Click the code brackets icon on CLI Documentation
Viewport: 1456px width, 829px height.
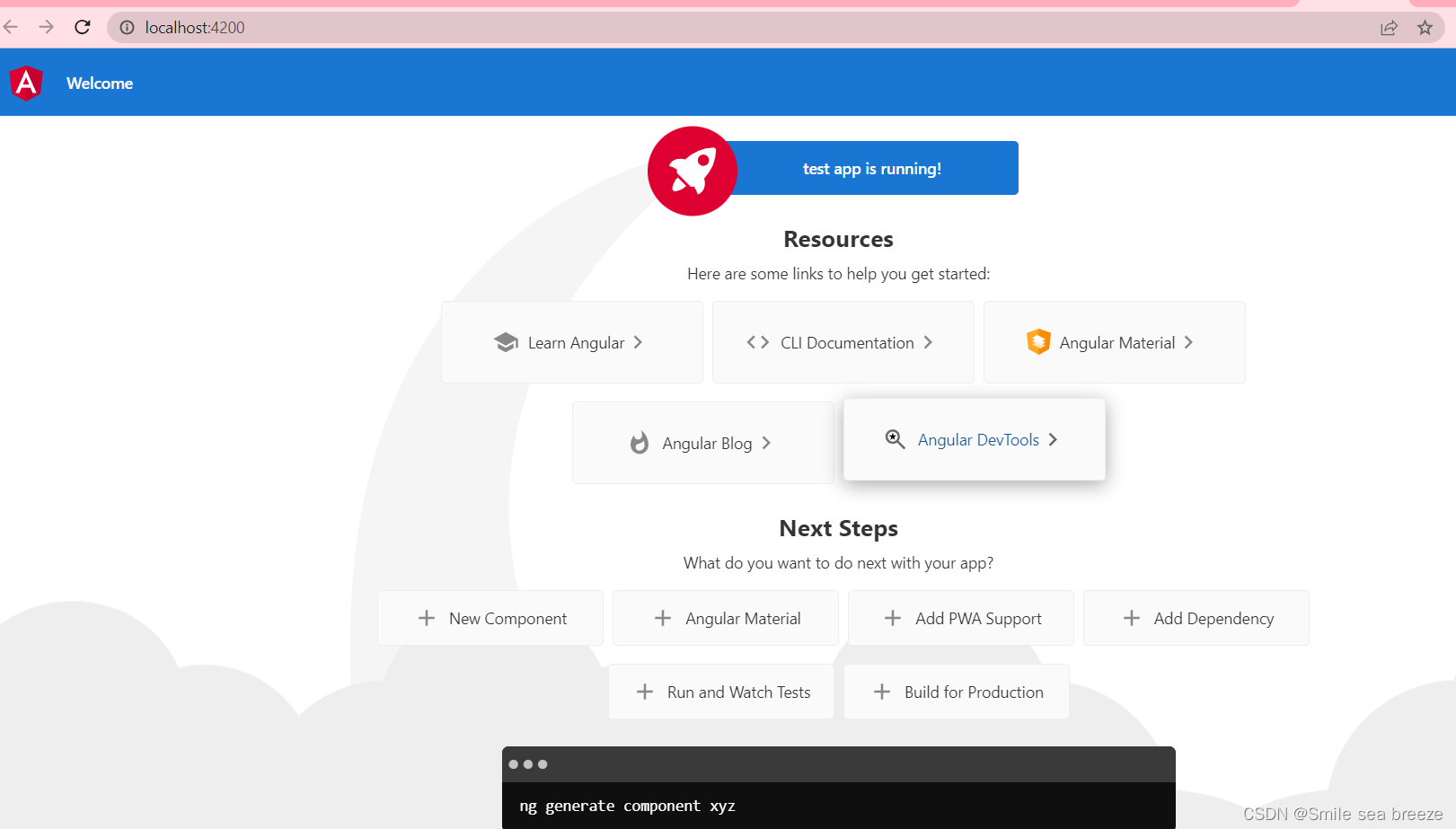(x=758, y=342)
